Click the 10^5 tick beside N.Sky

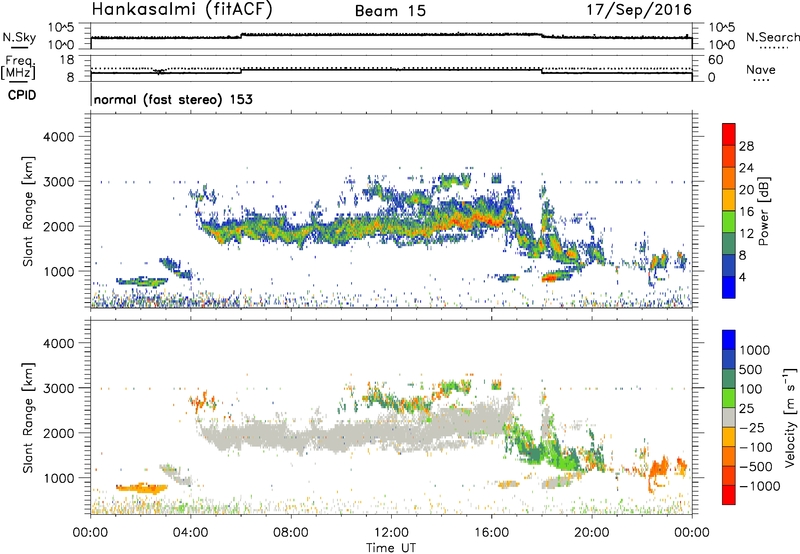[61, 28]
